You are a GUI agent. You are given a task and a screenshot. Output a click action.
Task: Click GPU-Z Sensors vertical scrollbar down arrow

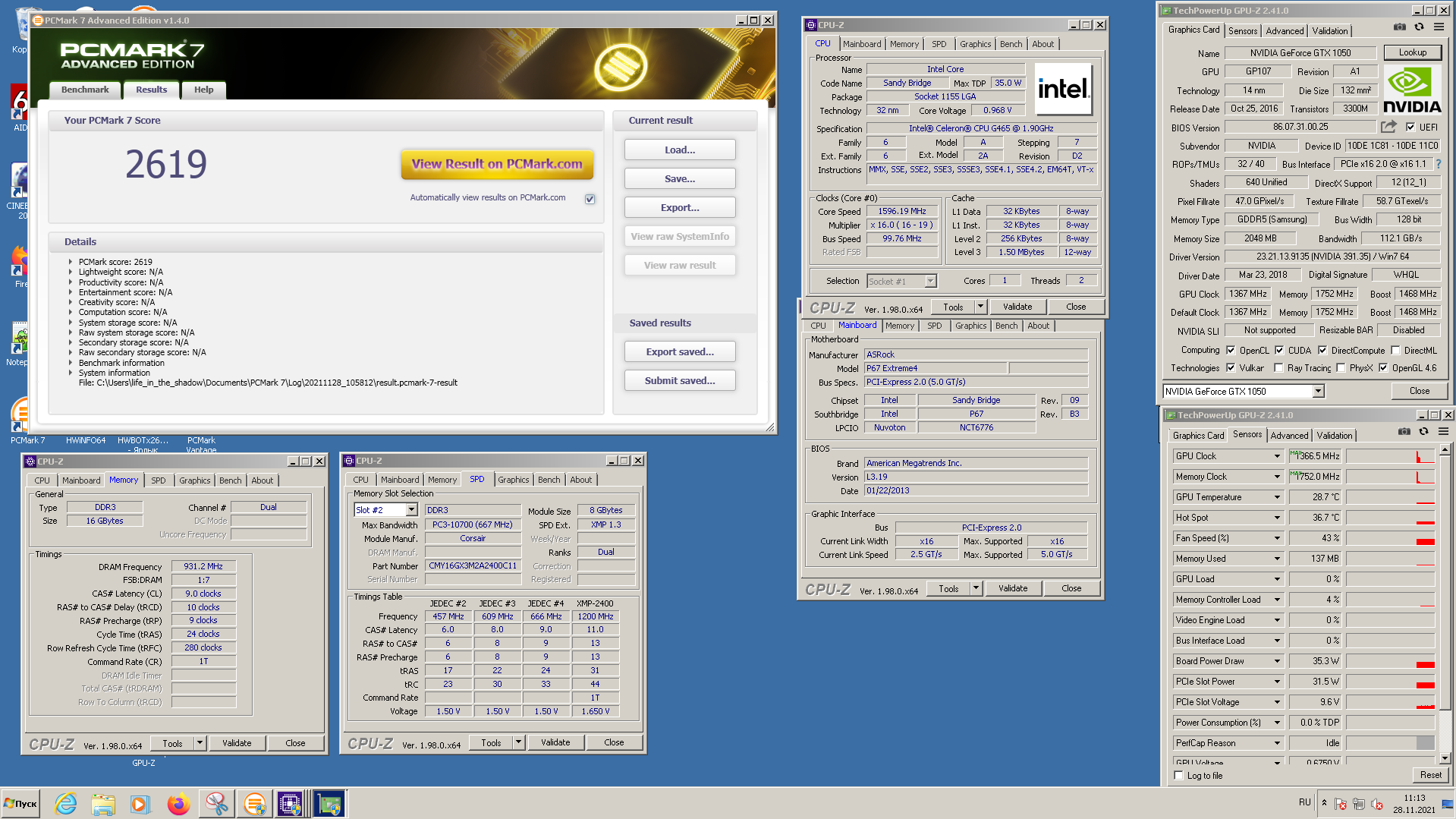click(x=1445, y=758)
